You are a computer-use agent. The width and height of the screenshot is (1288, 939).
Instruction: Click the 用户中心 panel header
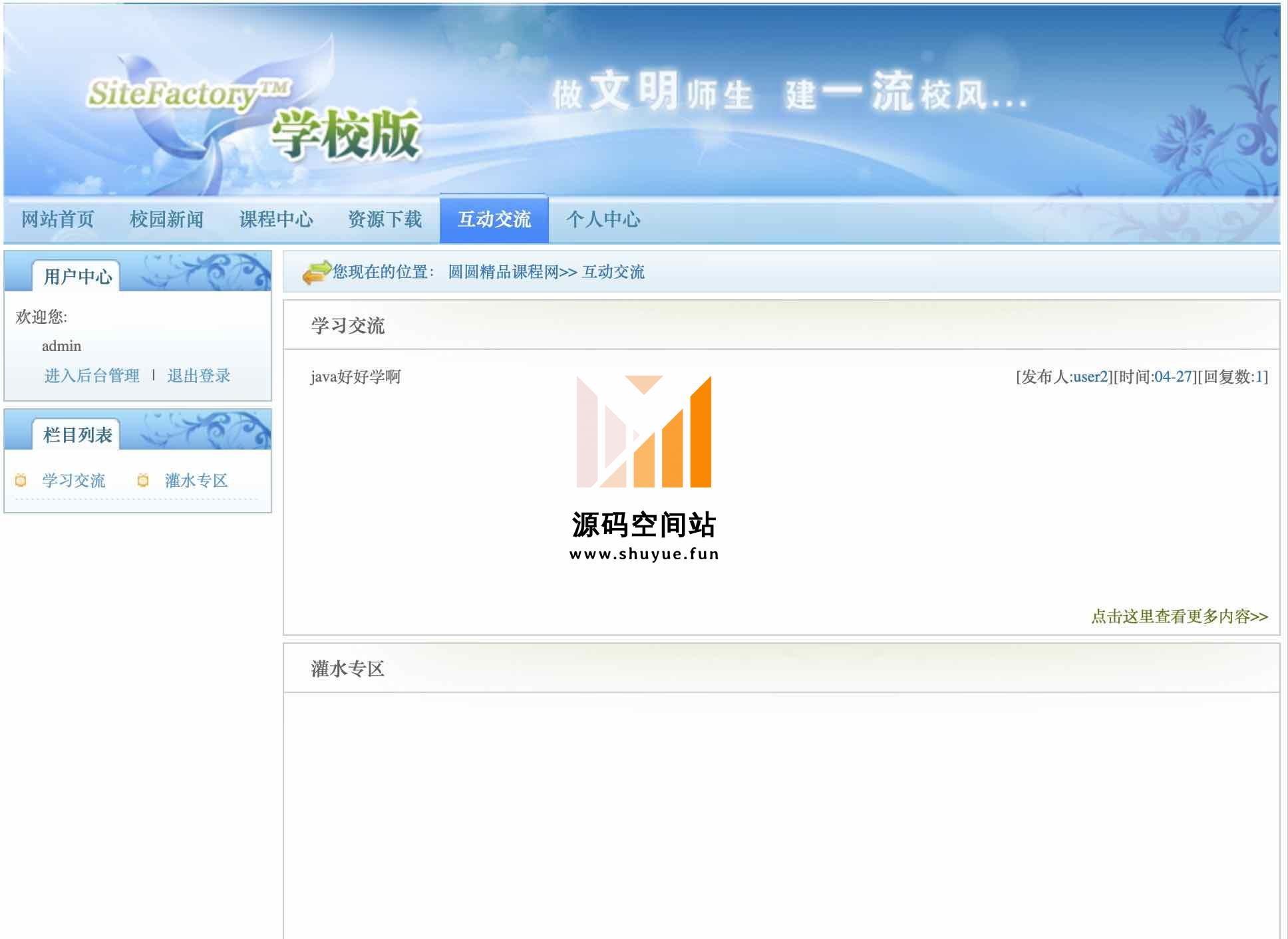(78, 277)
